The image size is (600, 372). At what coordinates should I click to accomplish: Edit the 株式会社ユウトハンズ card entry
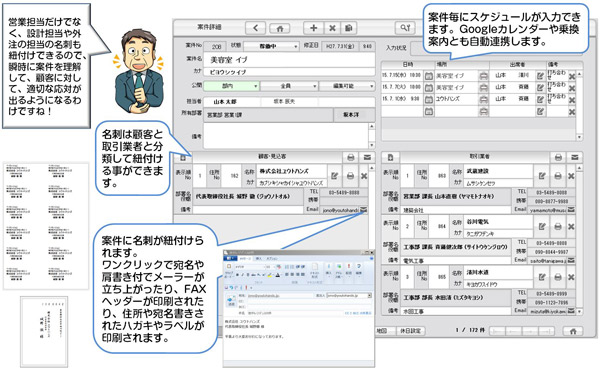click(x=335, y=176)
